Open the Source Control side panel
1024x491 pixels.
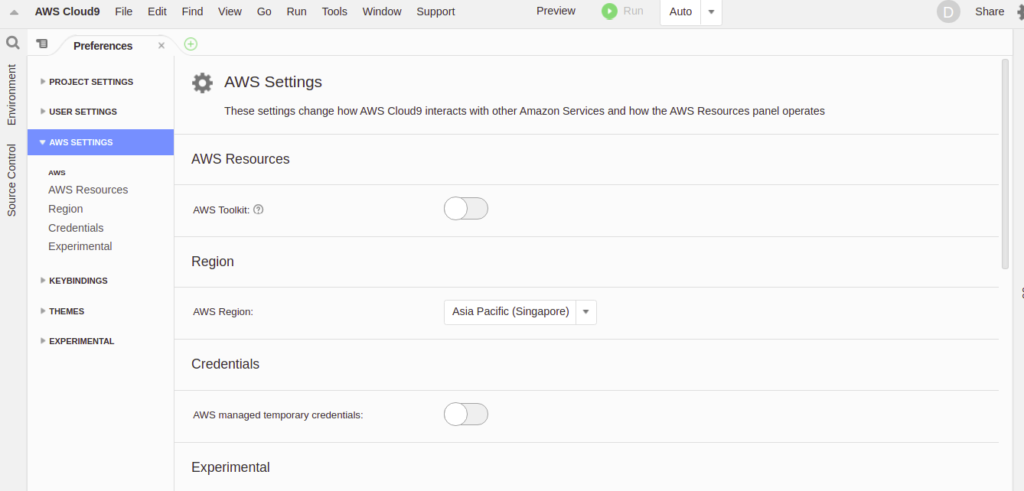(x=12, y=180)
